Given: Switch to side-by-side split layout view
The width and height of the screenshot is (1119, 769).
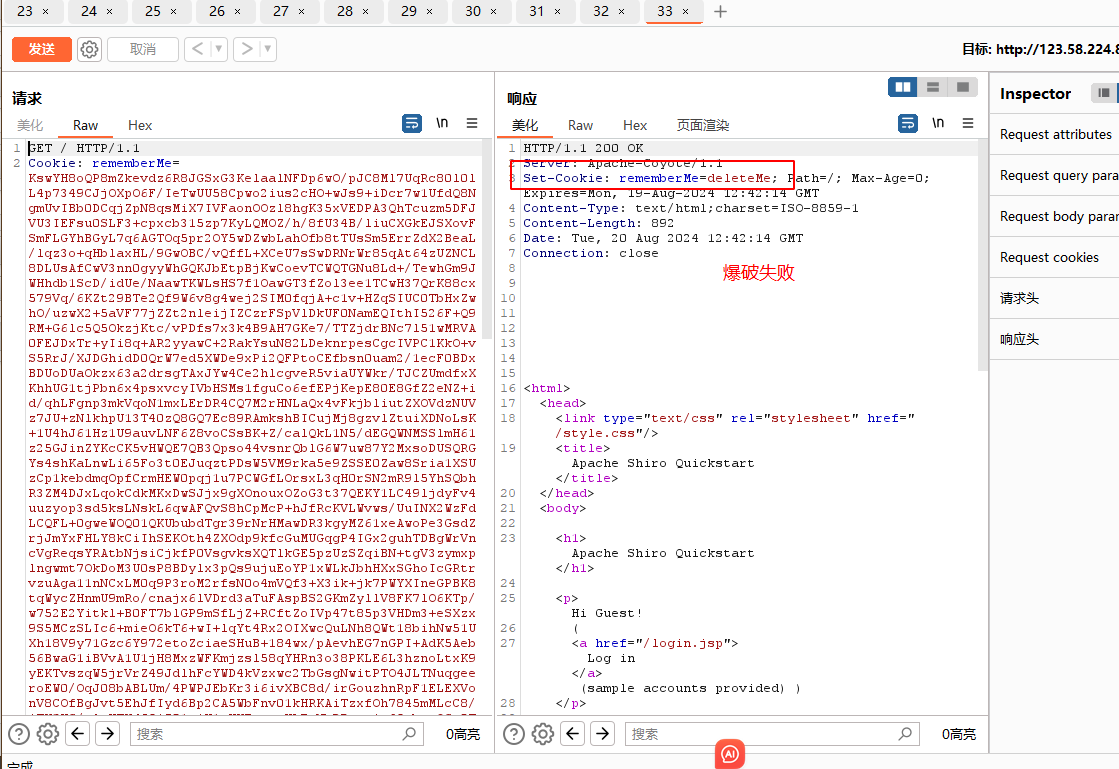Looking at the screenshot, I should pos(903,87).
